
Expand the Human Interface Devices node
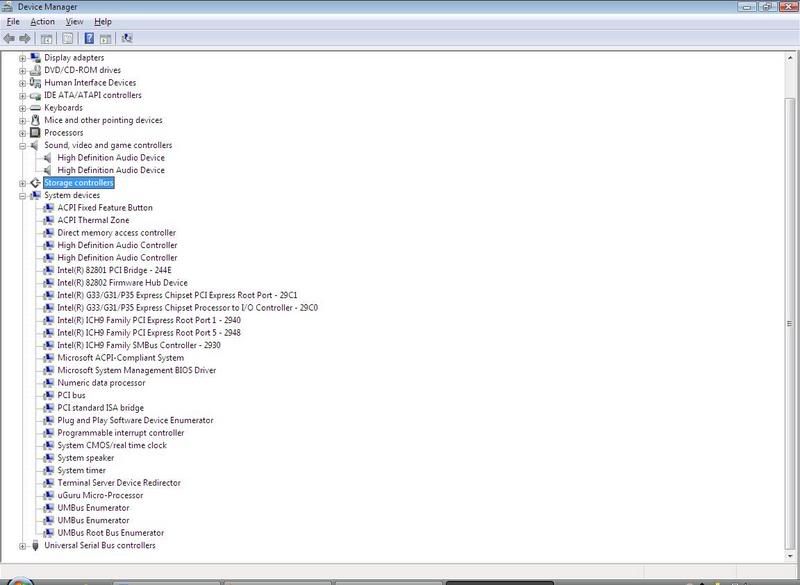click(22, 83)
